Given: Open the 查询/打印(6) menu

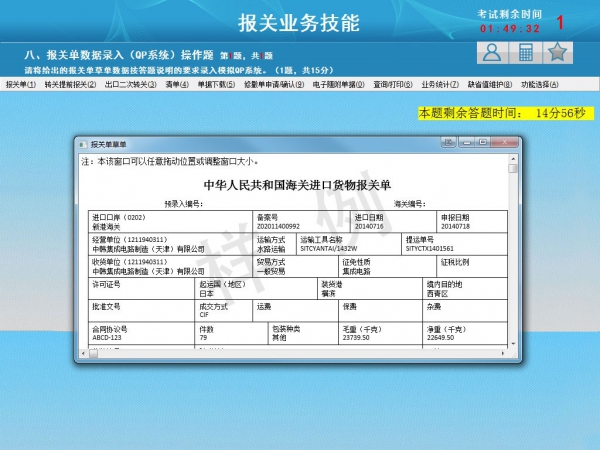Looking at the screenshot, I should [x=393, y=85].
